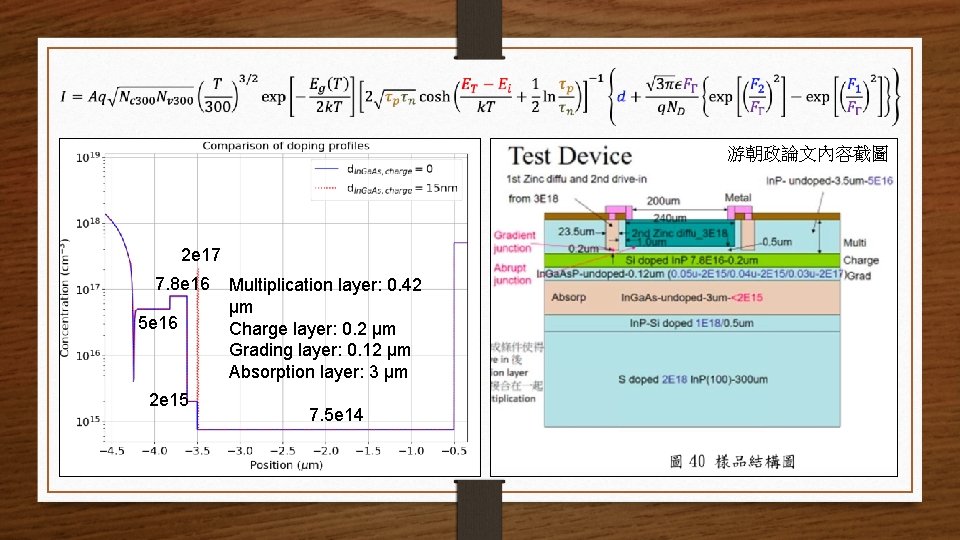The height and width of the screenshot is (540, 960).
Task: Click the '10¹⁹' y-axis tick label
Action: (x=88, y=157)
